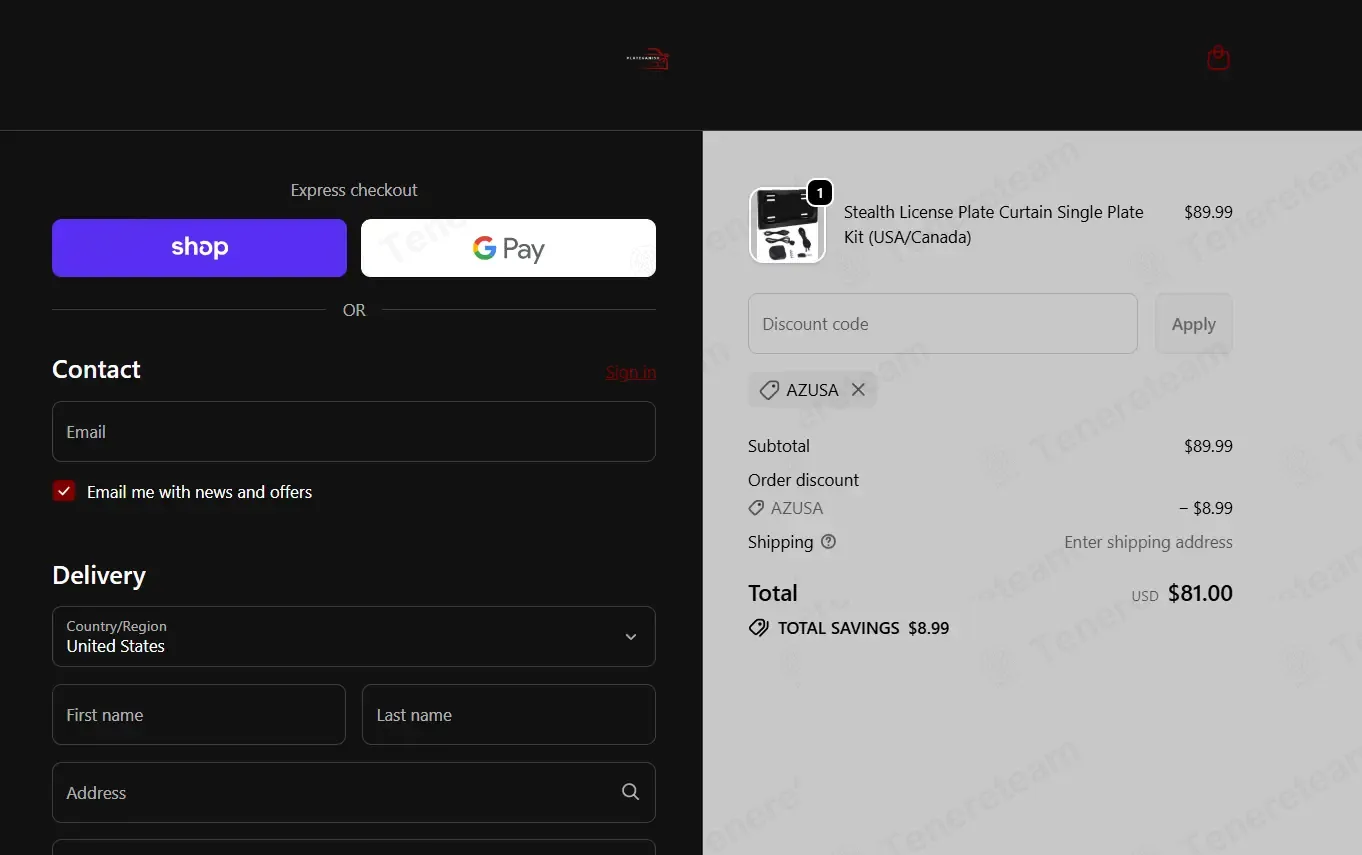Select the Last name field
This screenshot has width=1362, height=855.
pos(509,715)
